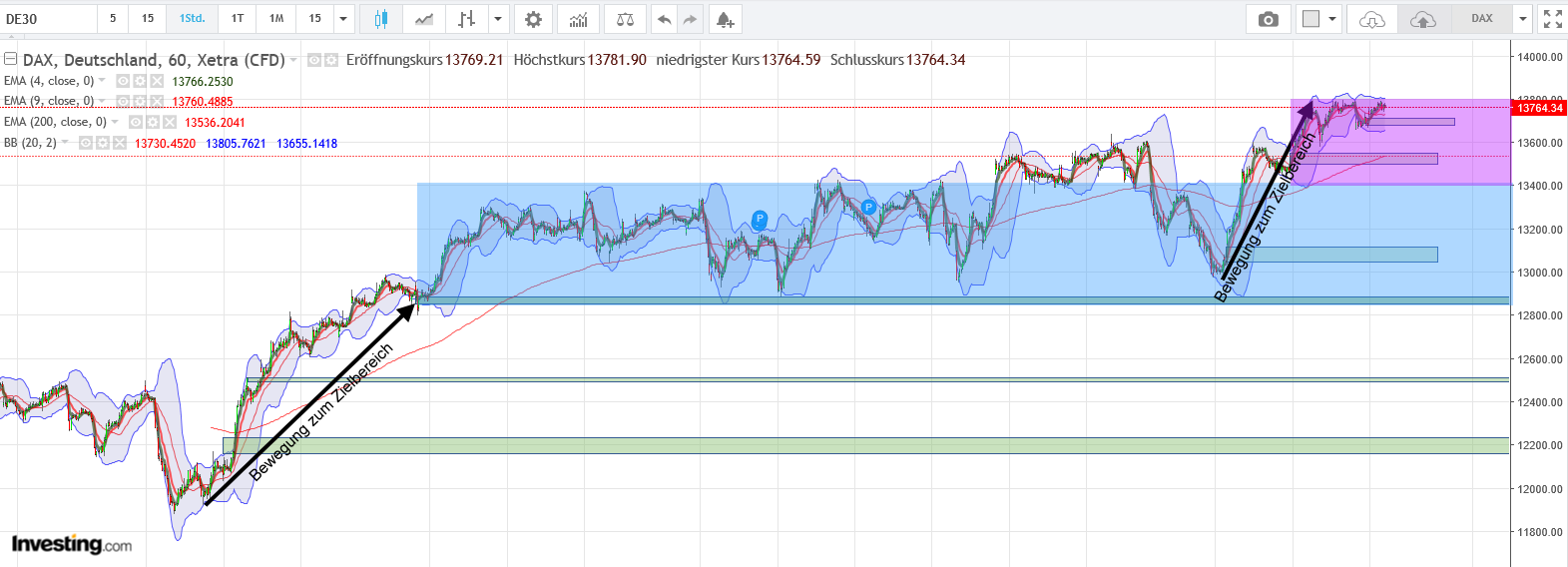Viewport: 1568px width, 567px height.
Task: Switch to line chart style
Action: 424,19
